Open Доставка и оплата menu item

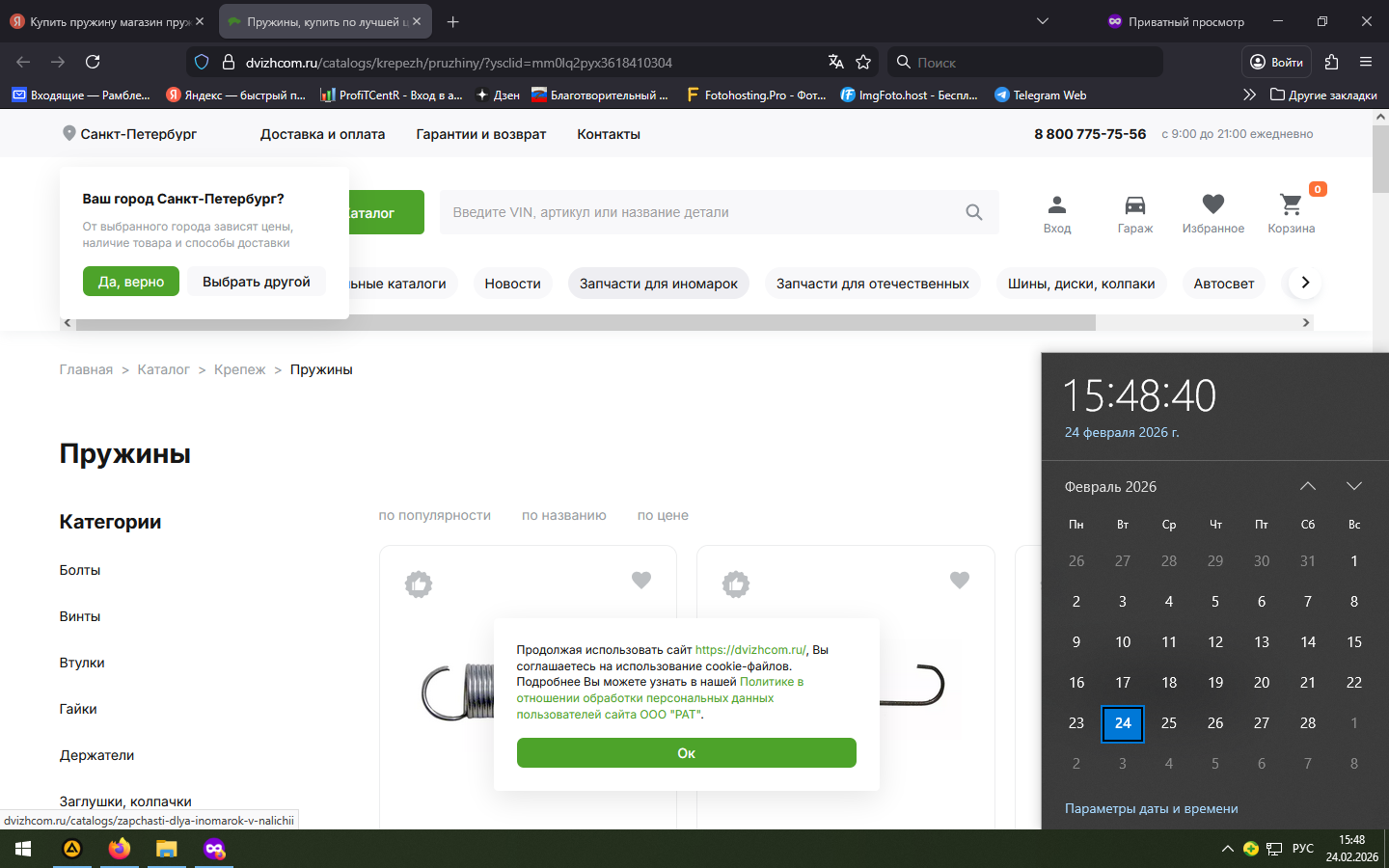pyautogui.click(x=322, y=134)
